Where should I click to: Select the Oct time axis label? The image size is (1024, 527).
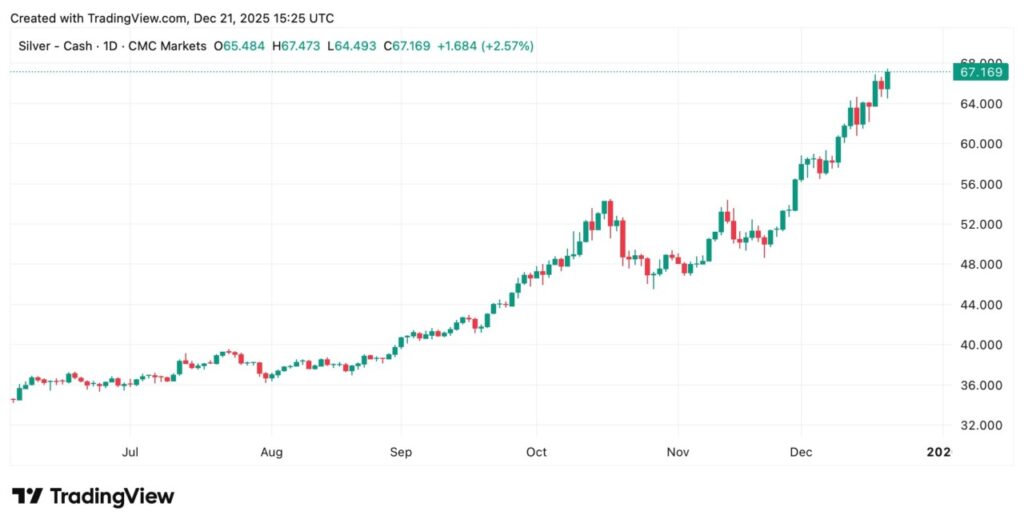pyautogui.click(x=537, y=452)
